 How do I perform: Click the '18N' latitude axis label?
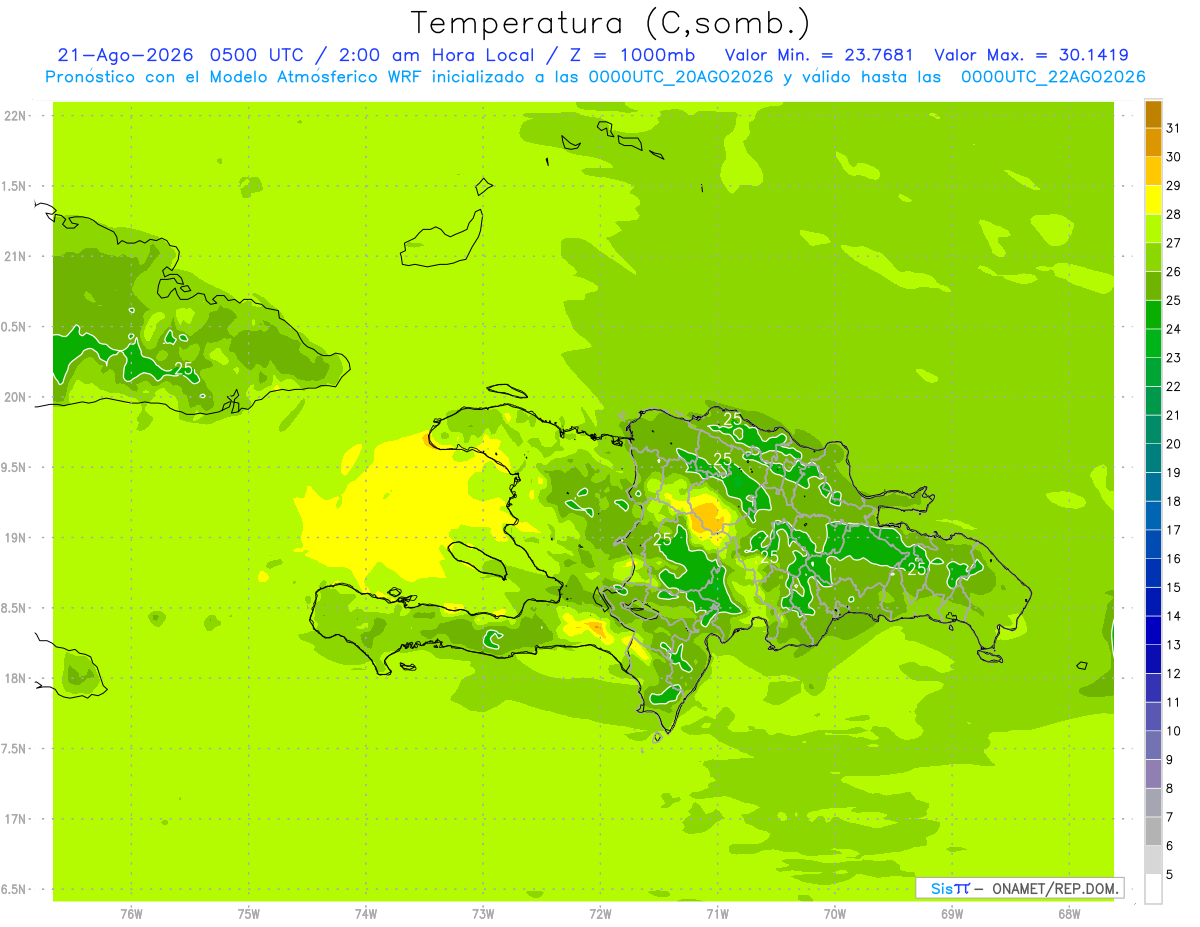14,678
